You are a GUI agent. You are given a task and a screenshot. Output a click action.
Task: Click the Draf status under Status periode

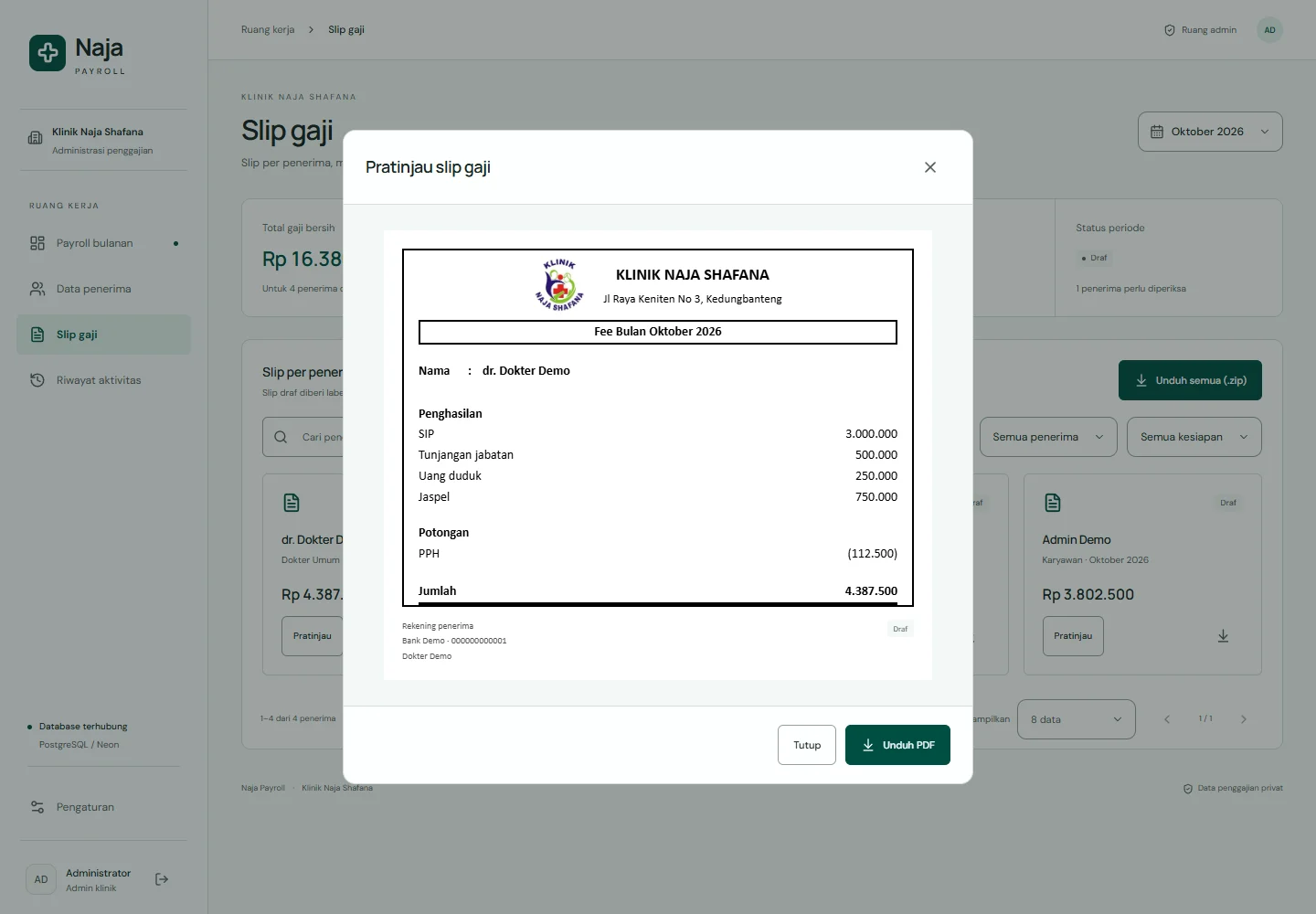tap(1094, 258)
